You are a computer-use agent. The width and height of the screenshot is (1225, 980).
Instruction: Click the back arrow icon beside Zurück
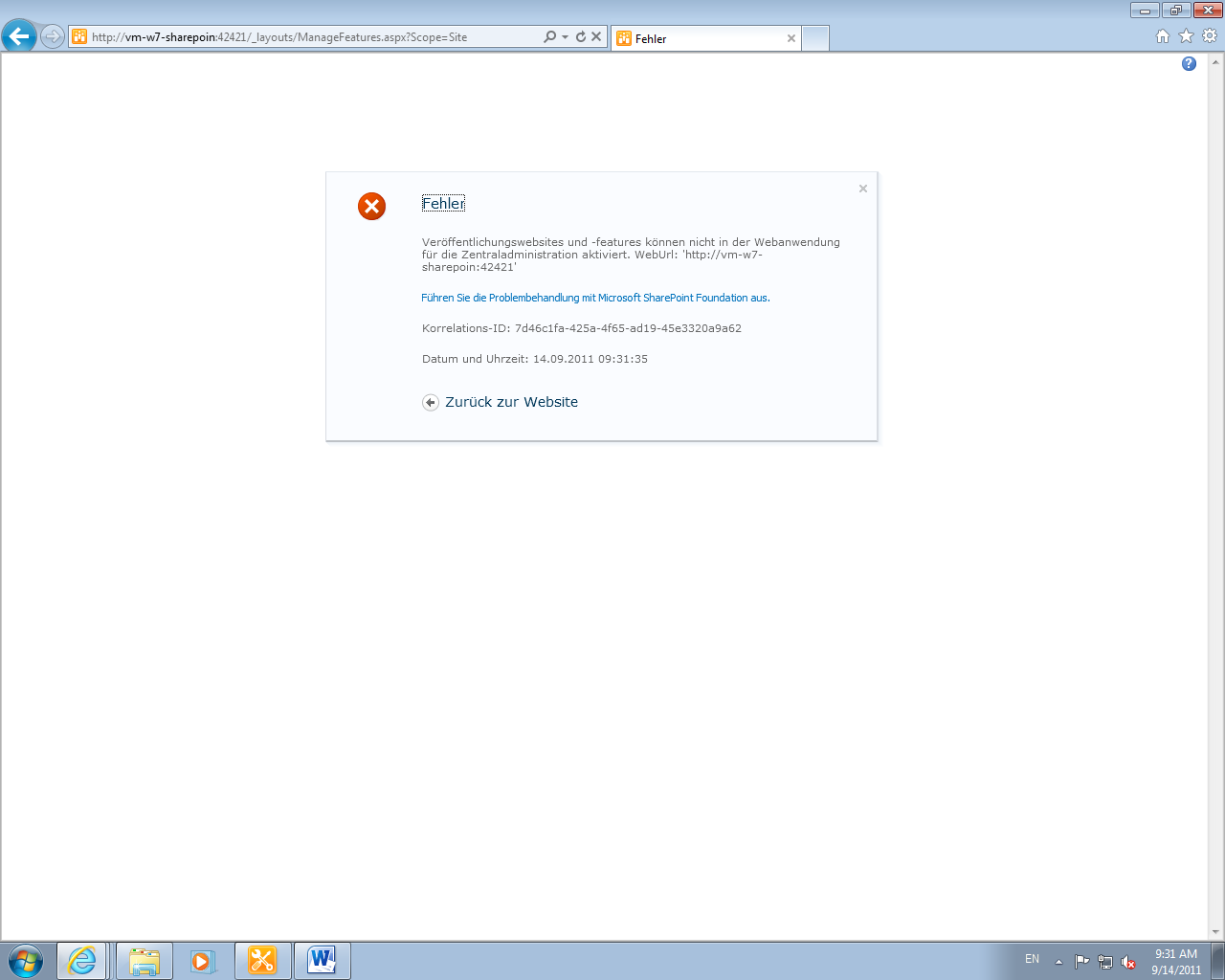[x=431, y=403]
